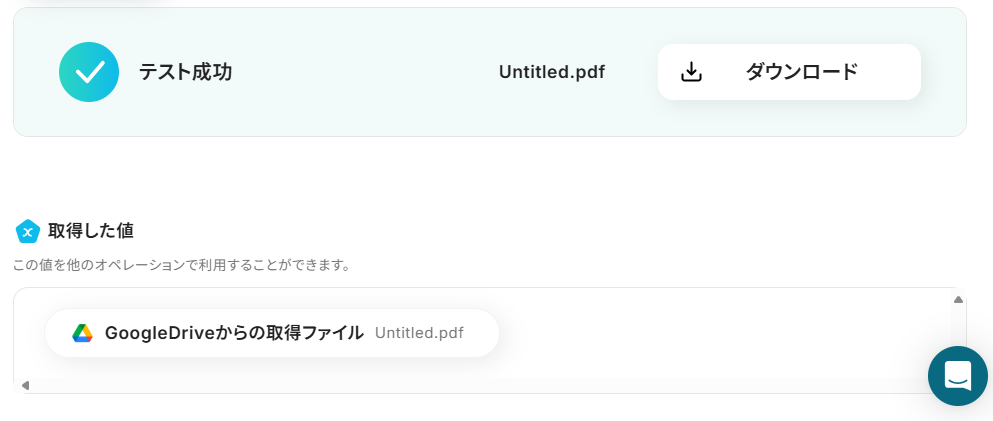993x421 pixels.
Task: Open the chat support widget
Action: [x=957, y=376]
